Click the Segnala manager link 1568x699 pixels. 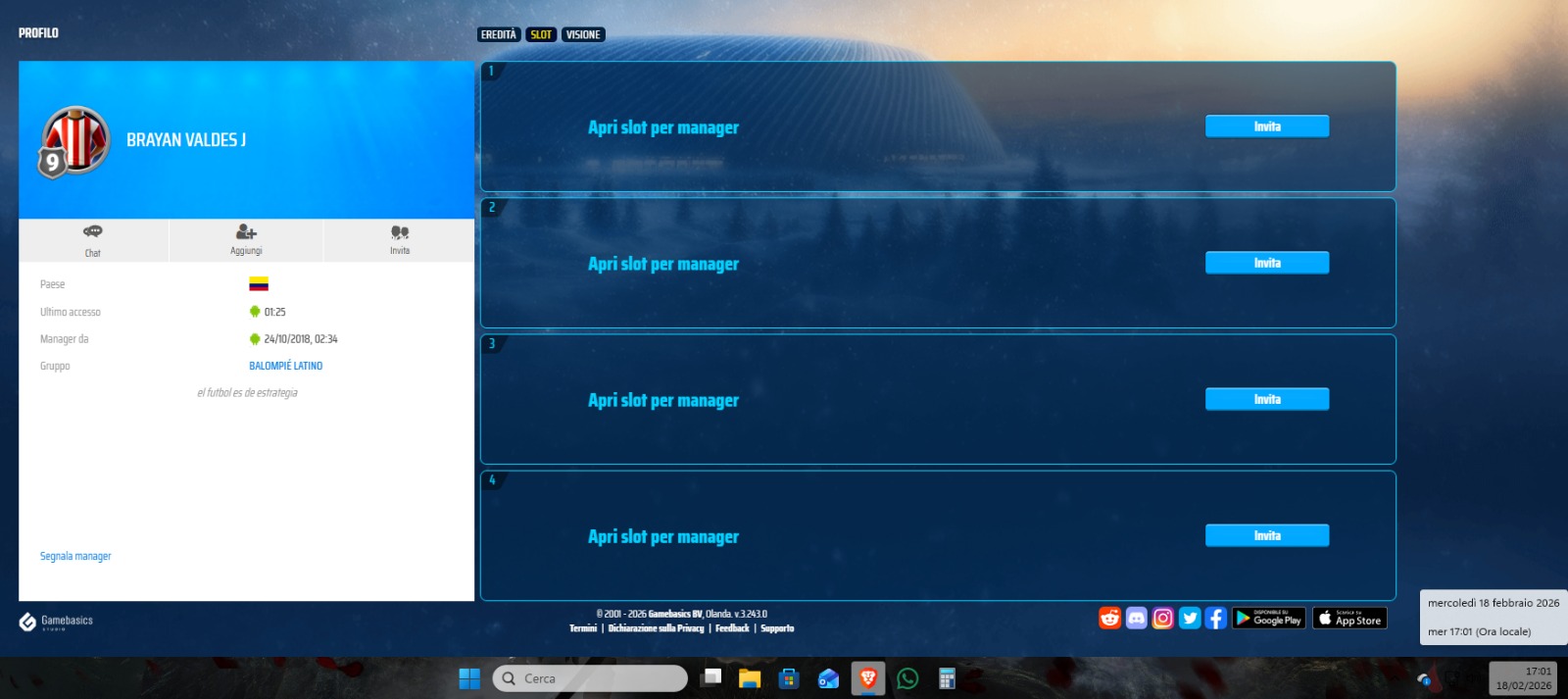coord(75,556)
